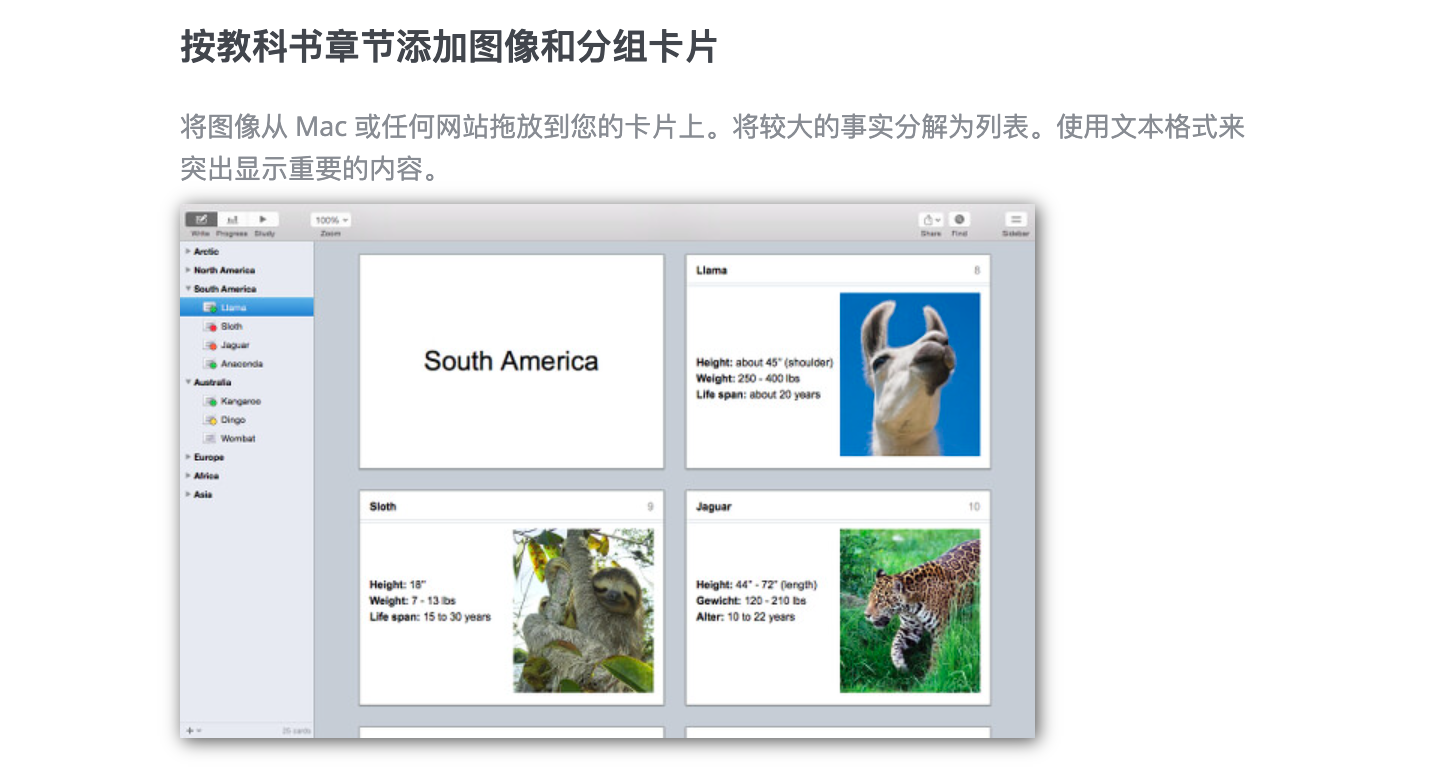Click 'Life span: 15 to 30 years' text
This screenshot has width=1437, height=770.
coord(430,617)
